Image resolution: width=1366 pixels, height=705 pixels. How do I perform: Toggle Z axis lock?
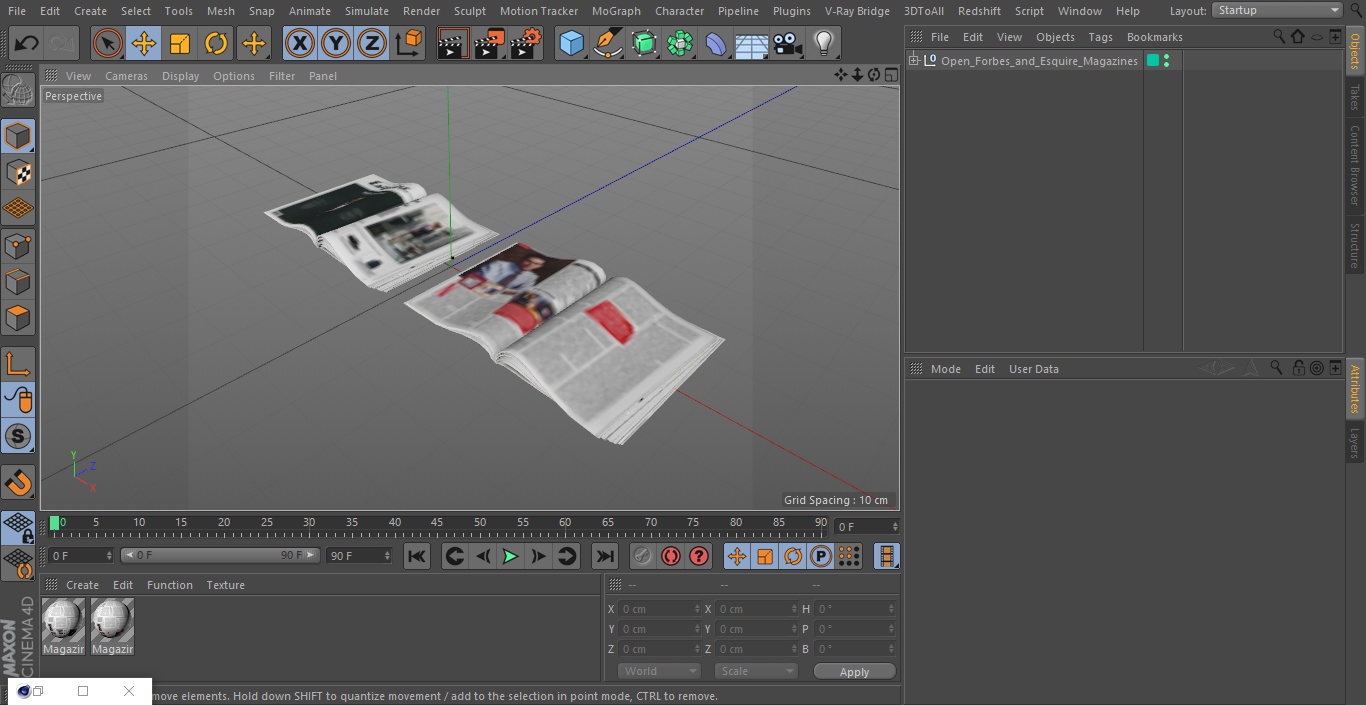372,43
